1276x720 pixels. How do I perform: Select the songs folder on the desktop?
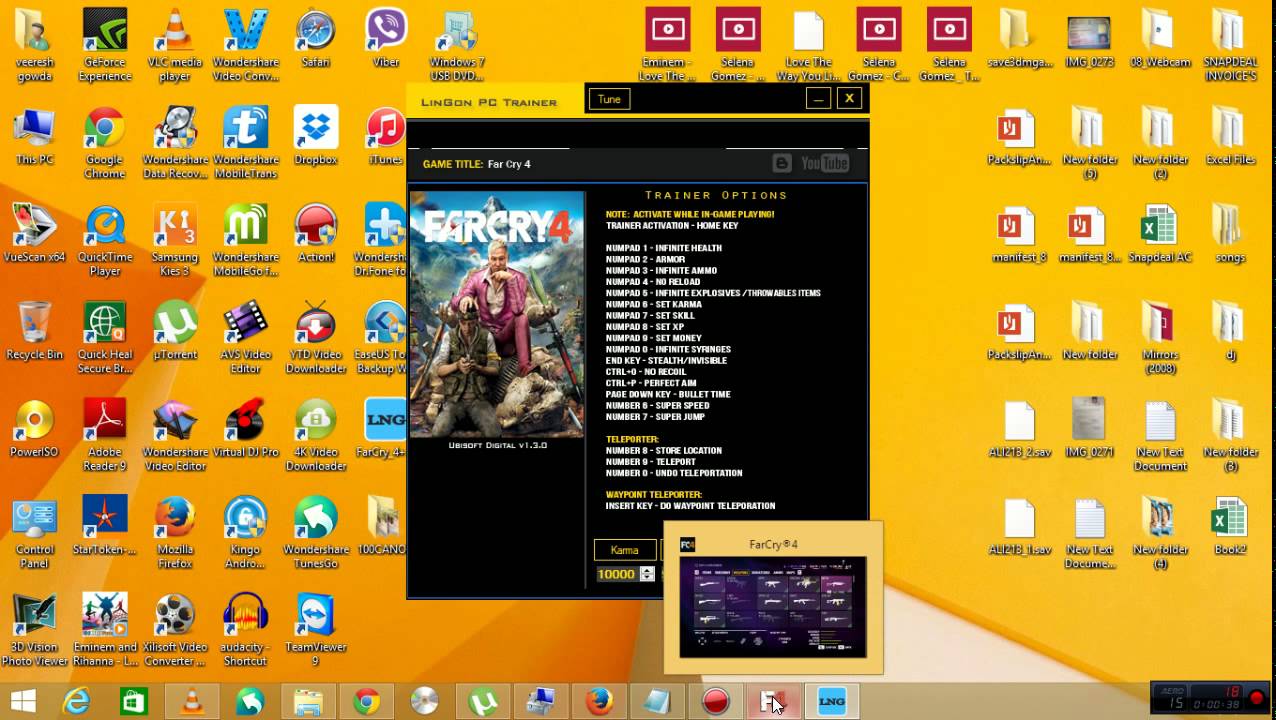[x=1230, y=233]
